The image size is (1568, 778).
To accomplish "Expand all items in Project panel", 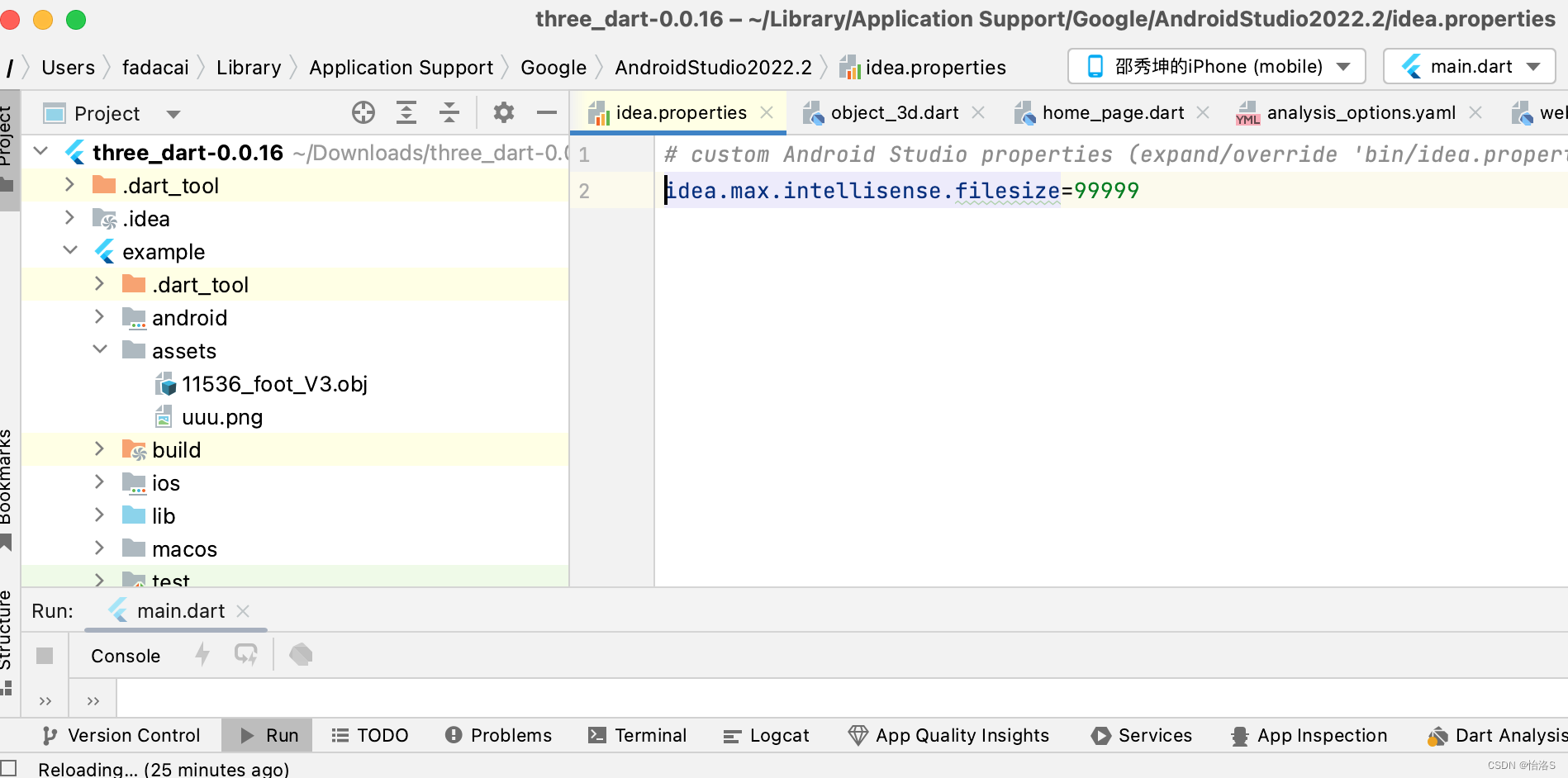I will [x=406, y=112].
